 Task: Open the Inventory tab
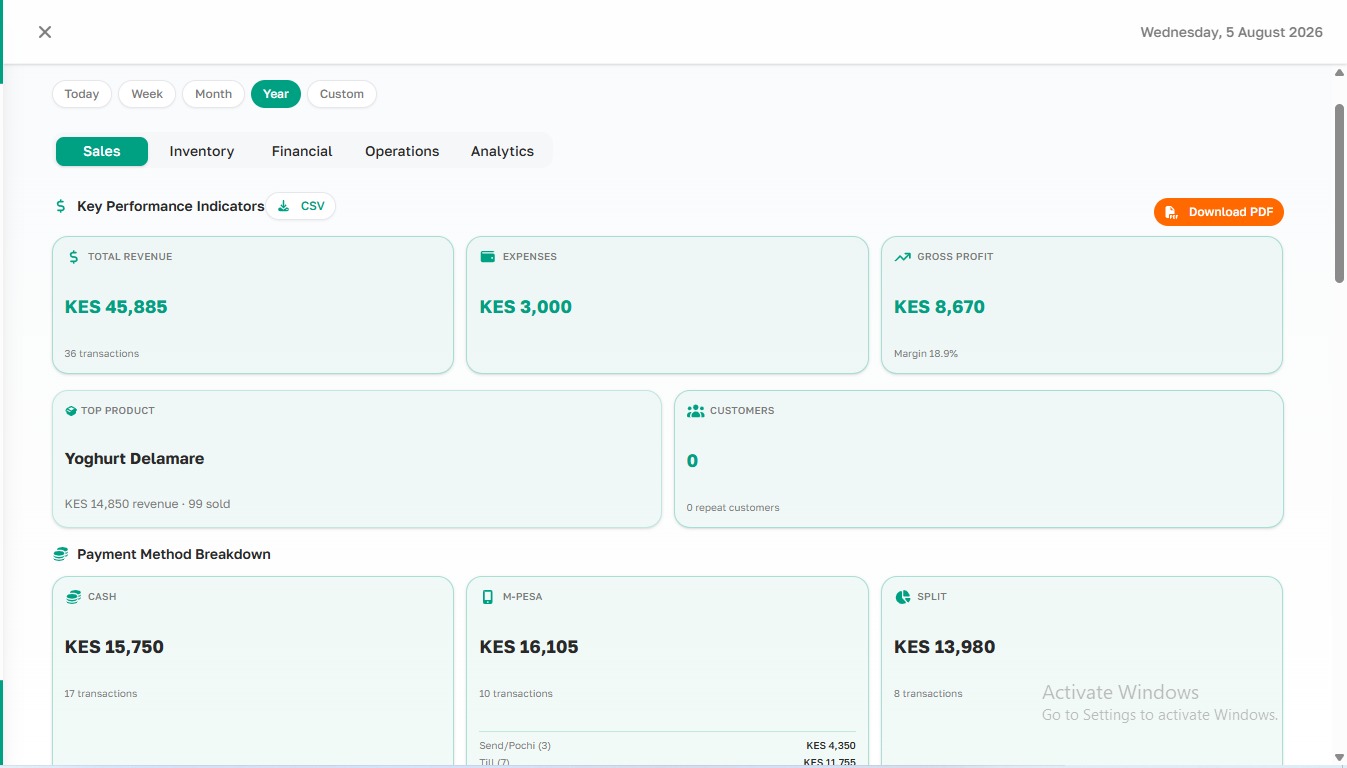202,151
